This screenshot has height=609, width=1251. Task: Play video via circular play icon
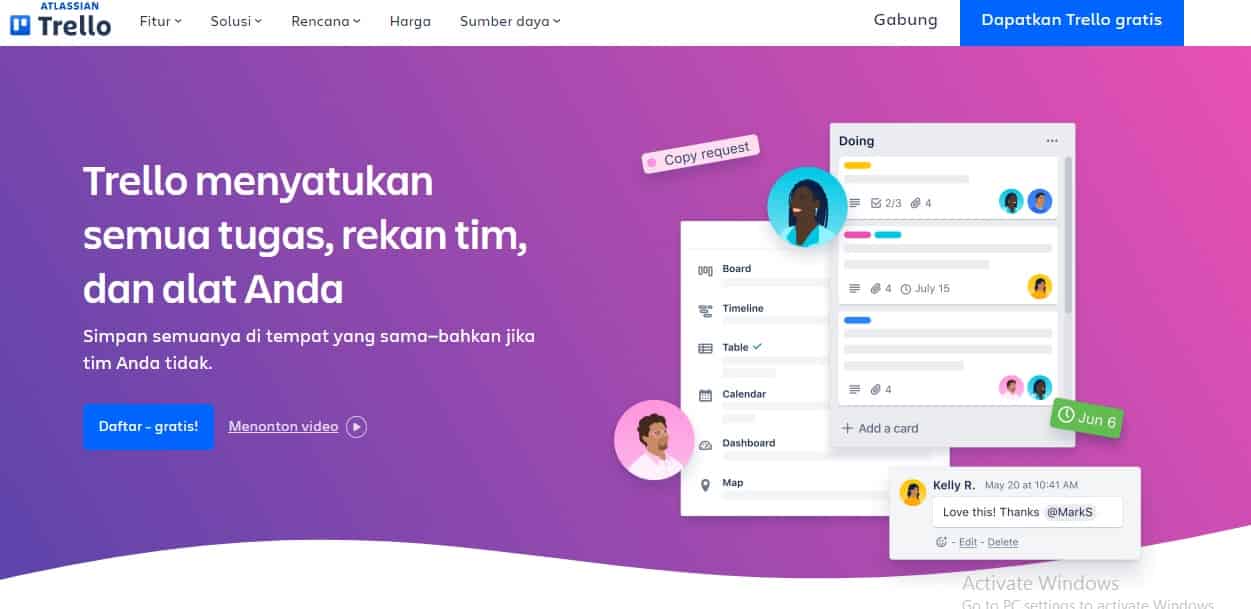(x=357, y=427)
